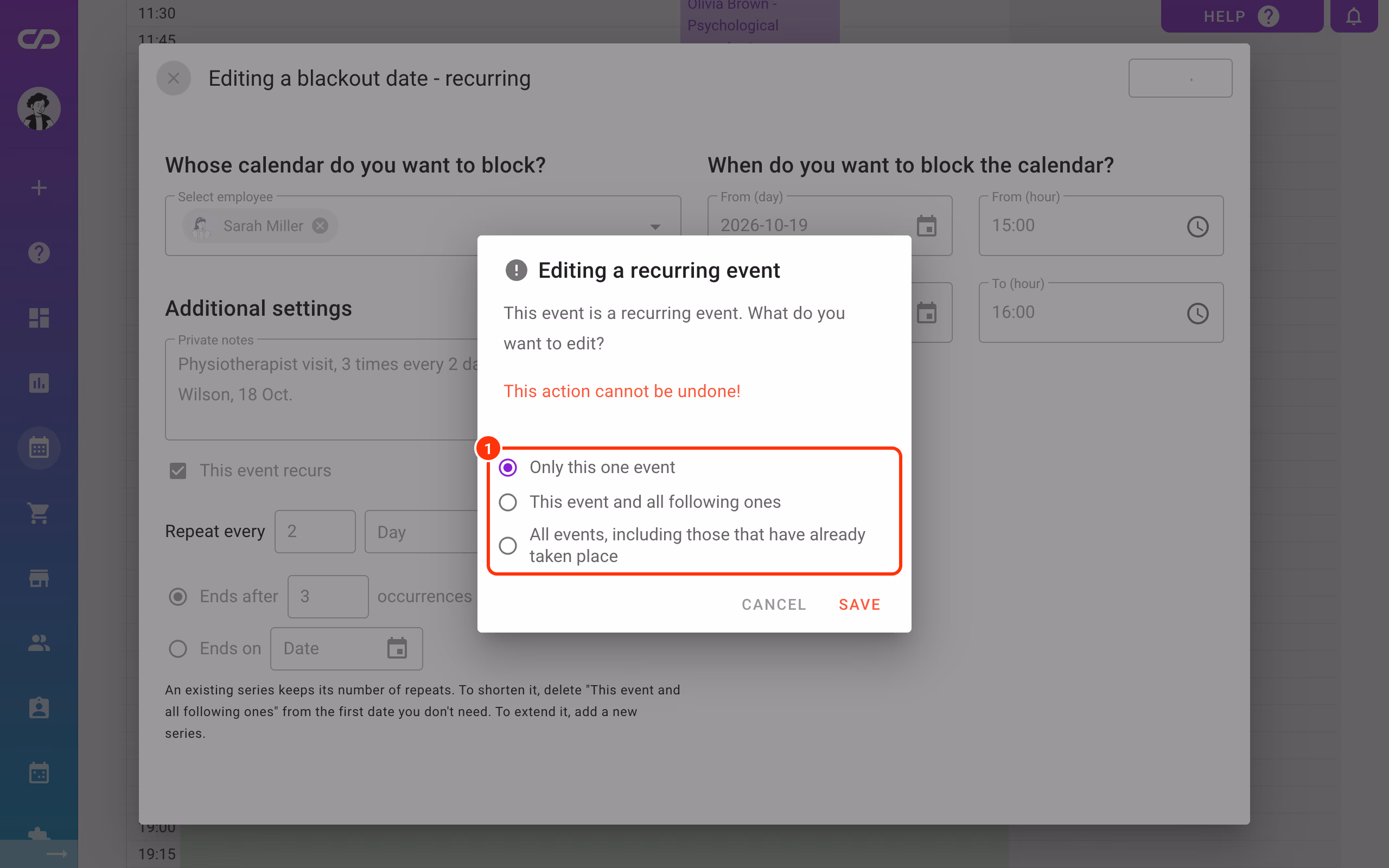Click the Sarah Miller employee chip

coord(259,226)
